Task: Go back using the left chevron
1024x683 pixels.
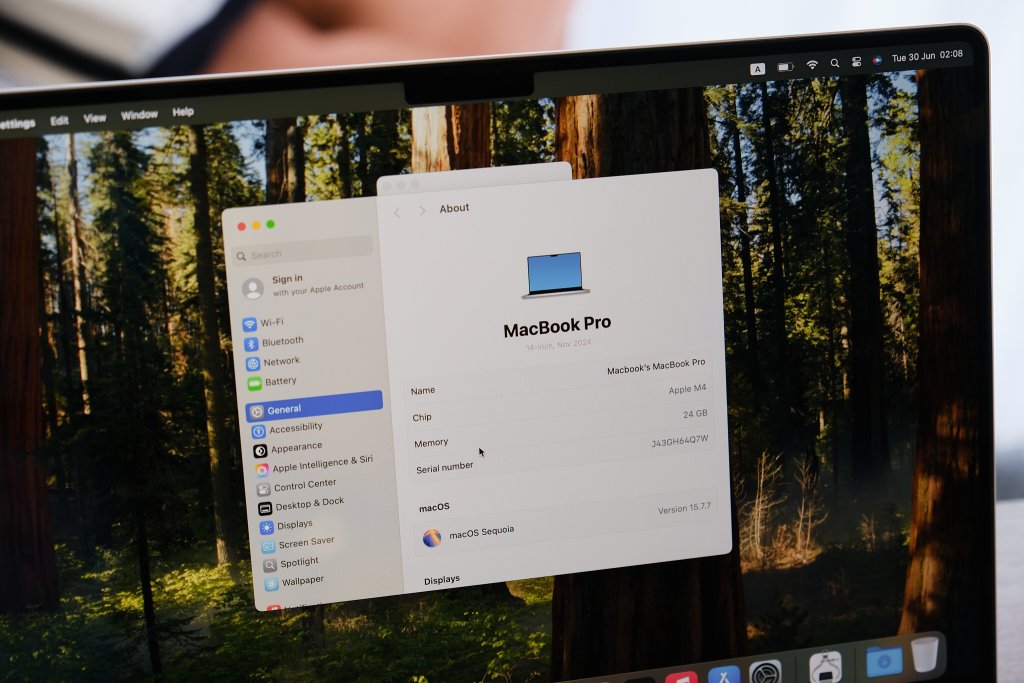Action: coord(397,212)
